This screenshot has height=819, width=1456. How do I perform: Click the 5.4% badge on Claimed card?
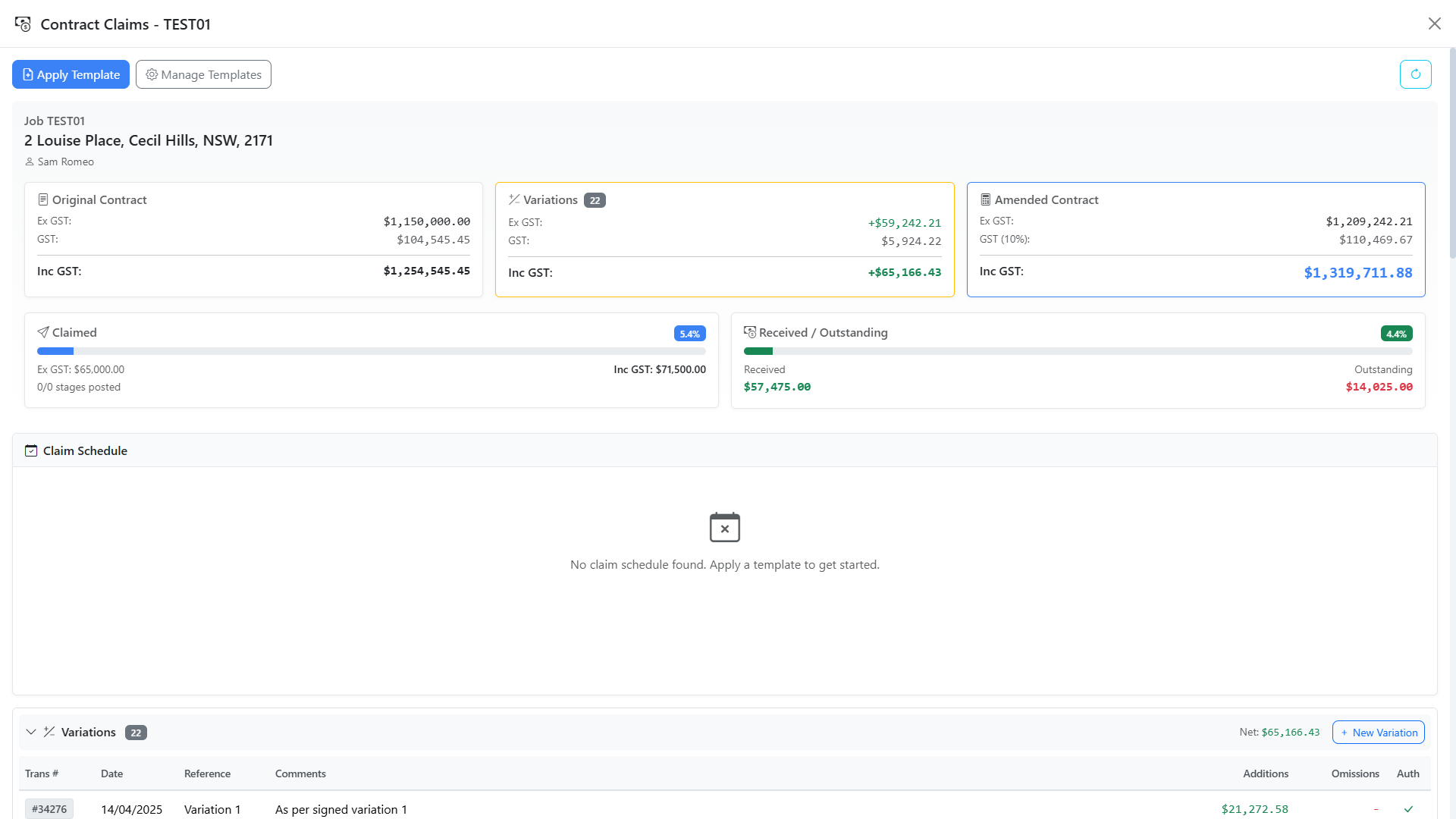click(x=689, y=333)
